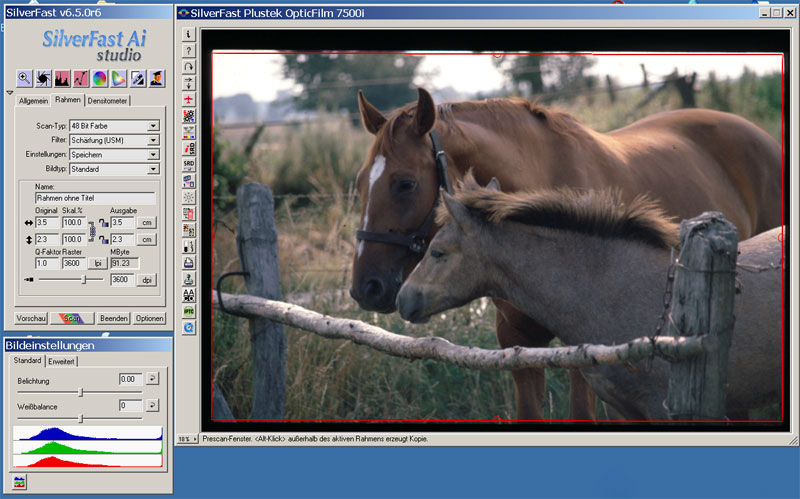Click the info 'i' icon in vertical toolbar
800x499 pixels.
coord(188,34)
